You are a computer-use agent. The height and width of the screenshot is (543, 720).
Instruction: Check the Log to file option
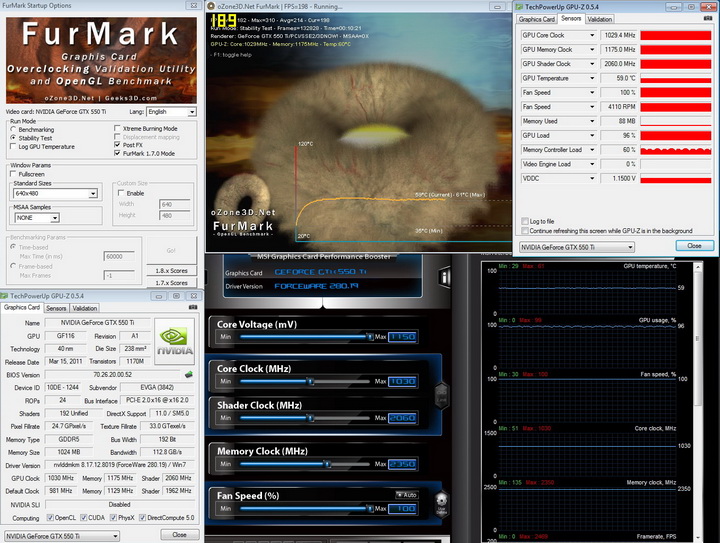[x=525, y=221]
